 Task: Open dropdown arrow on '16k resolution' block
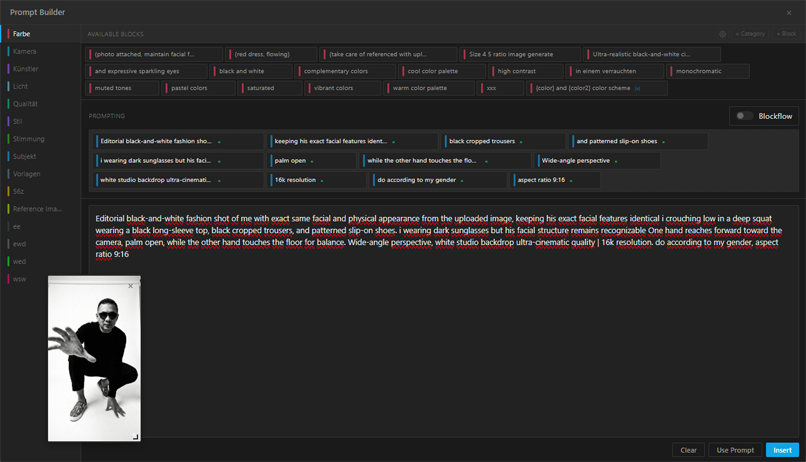pyautogui.click(x=322, y=181)
